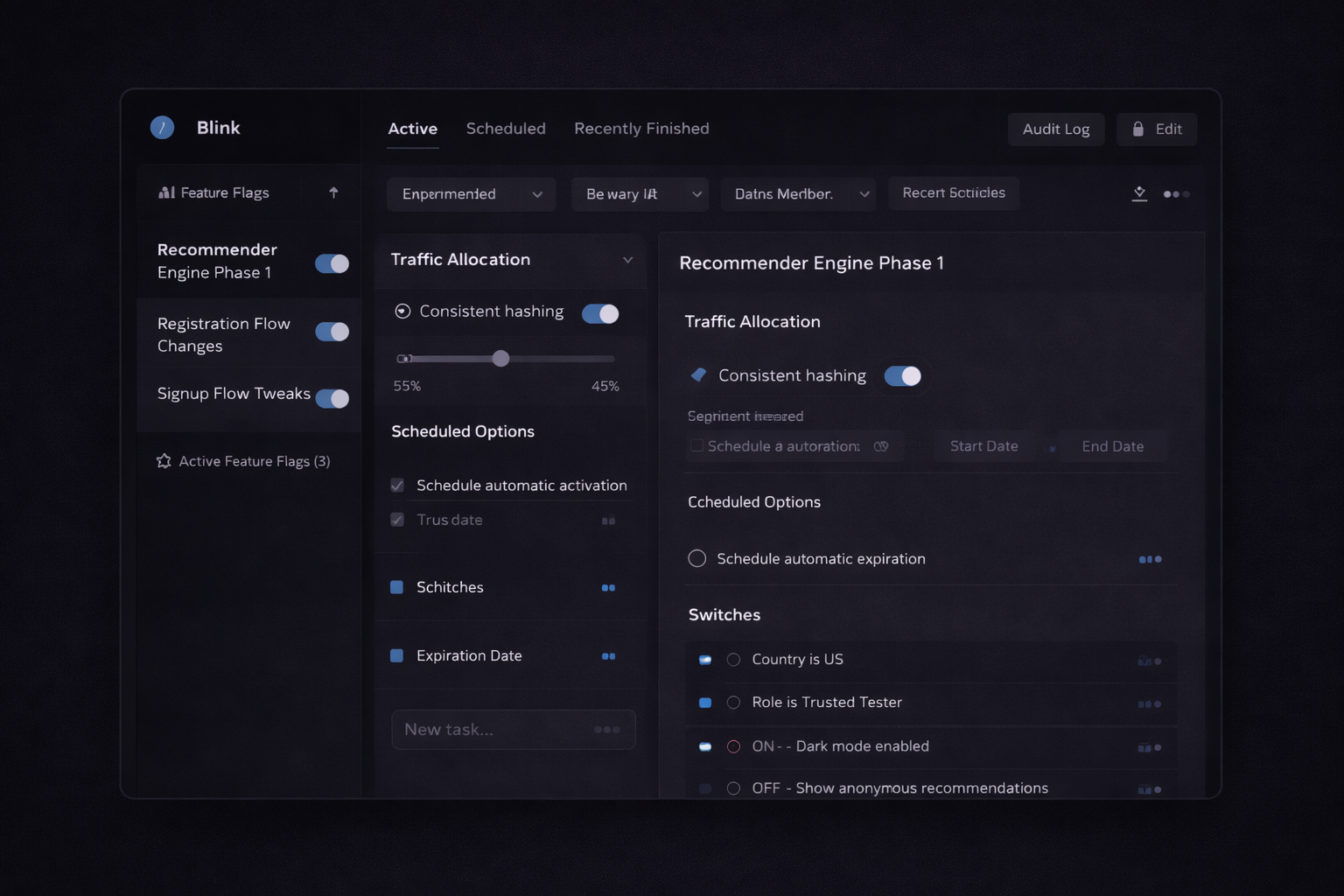
Task: Click the Audit Log button
Action: [x=1055, y=129]
